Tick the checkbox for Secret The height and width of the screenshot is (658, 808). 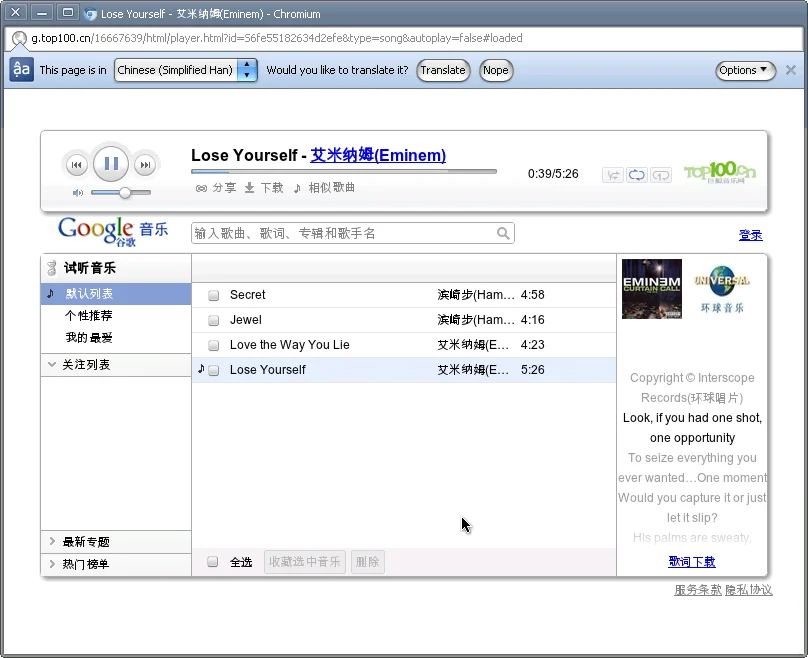pyautogui.click(x=213, y=295)
